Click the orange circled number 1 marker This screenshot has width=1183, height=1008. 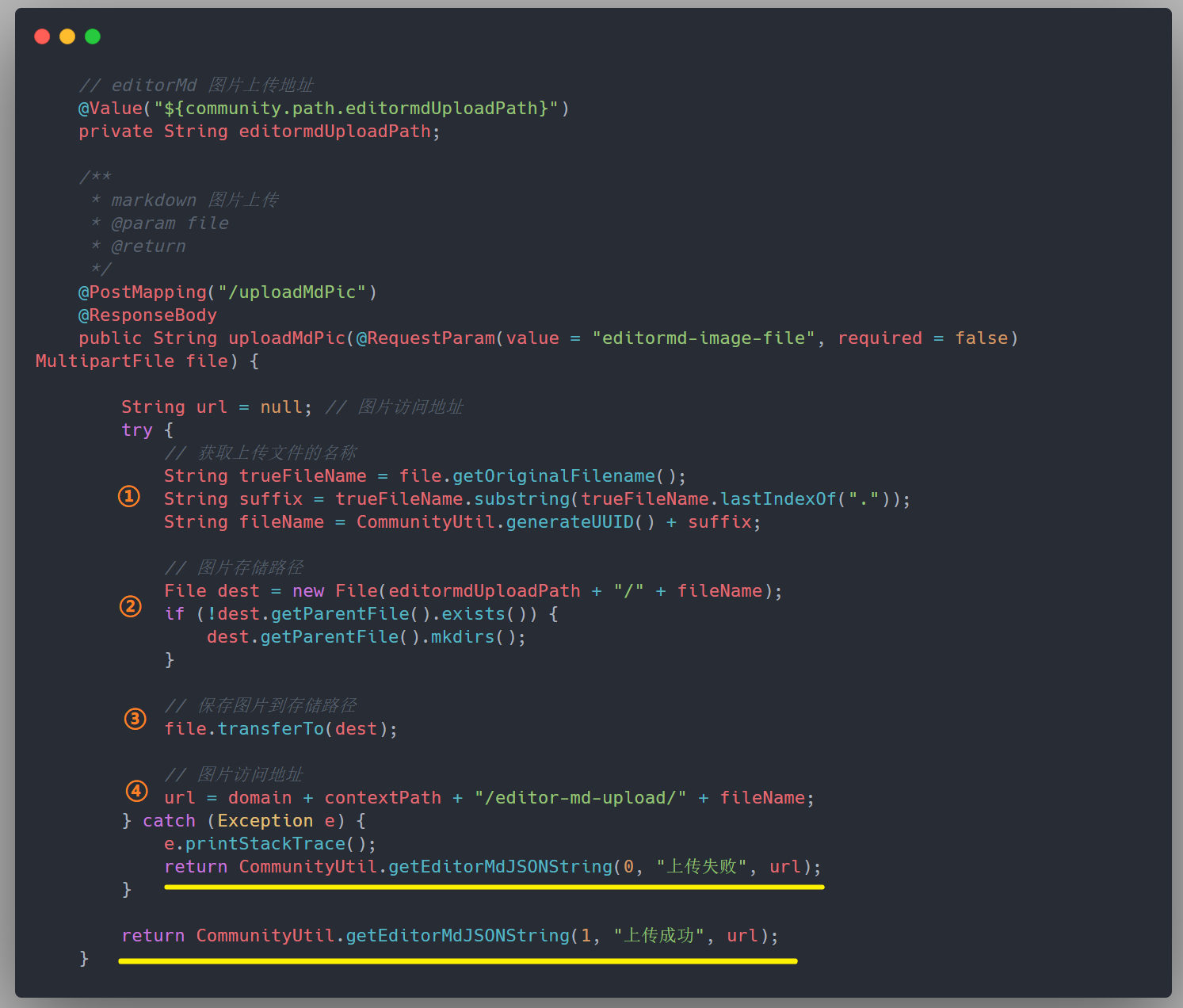[x=129, y=496]
